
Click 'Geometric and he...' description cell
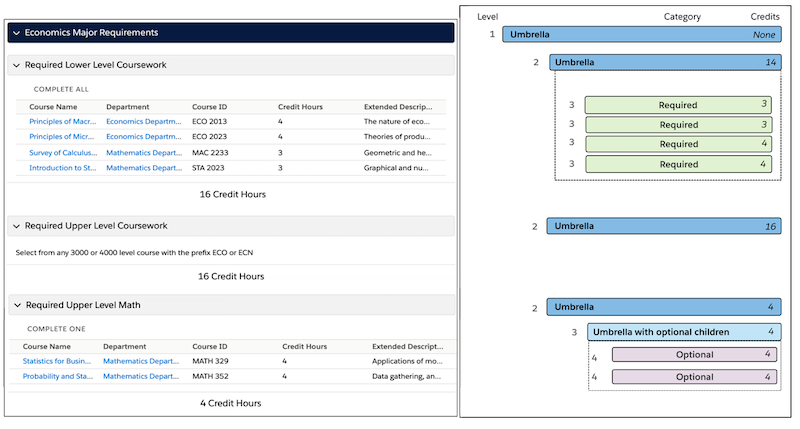[x=398, y=153]
